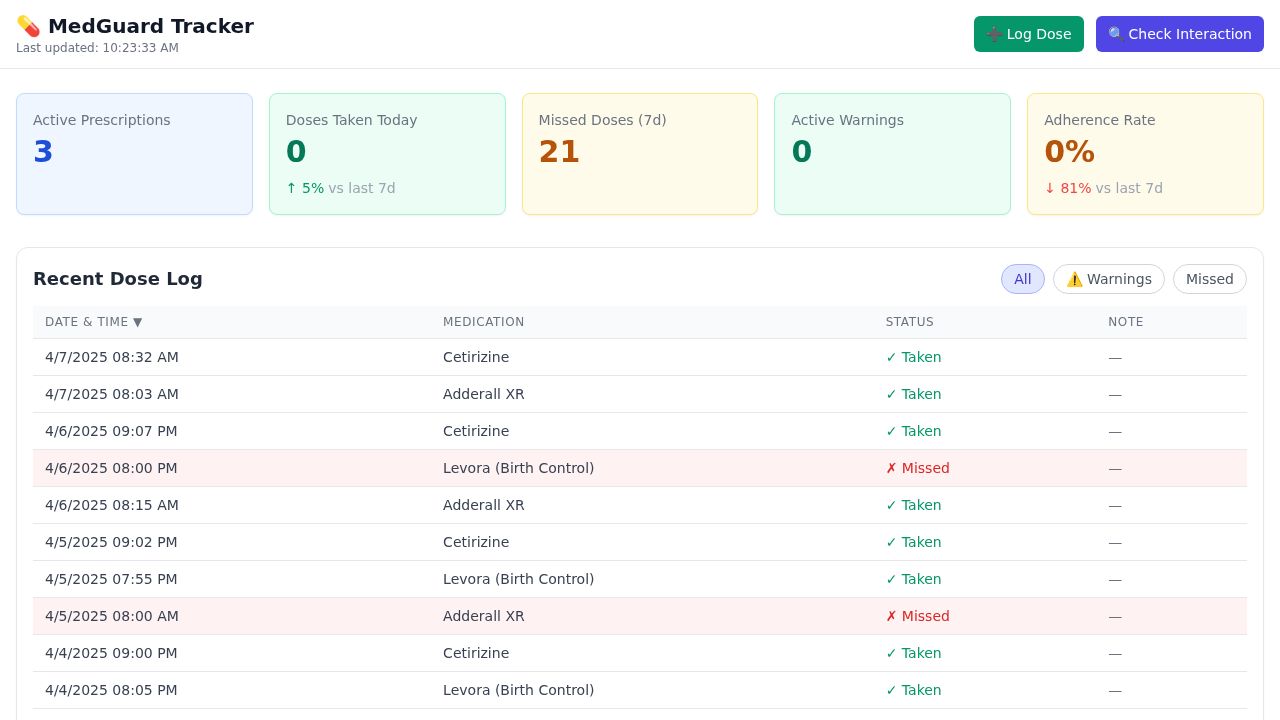Filter the log by Missed
The width and height of the screenshot is (1280, 720).
point(1210,279)
